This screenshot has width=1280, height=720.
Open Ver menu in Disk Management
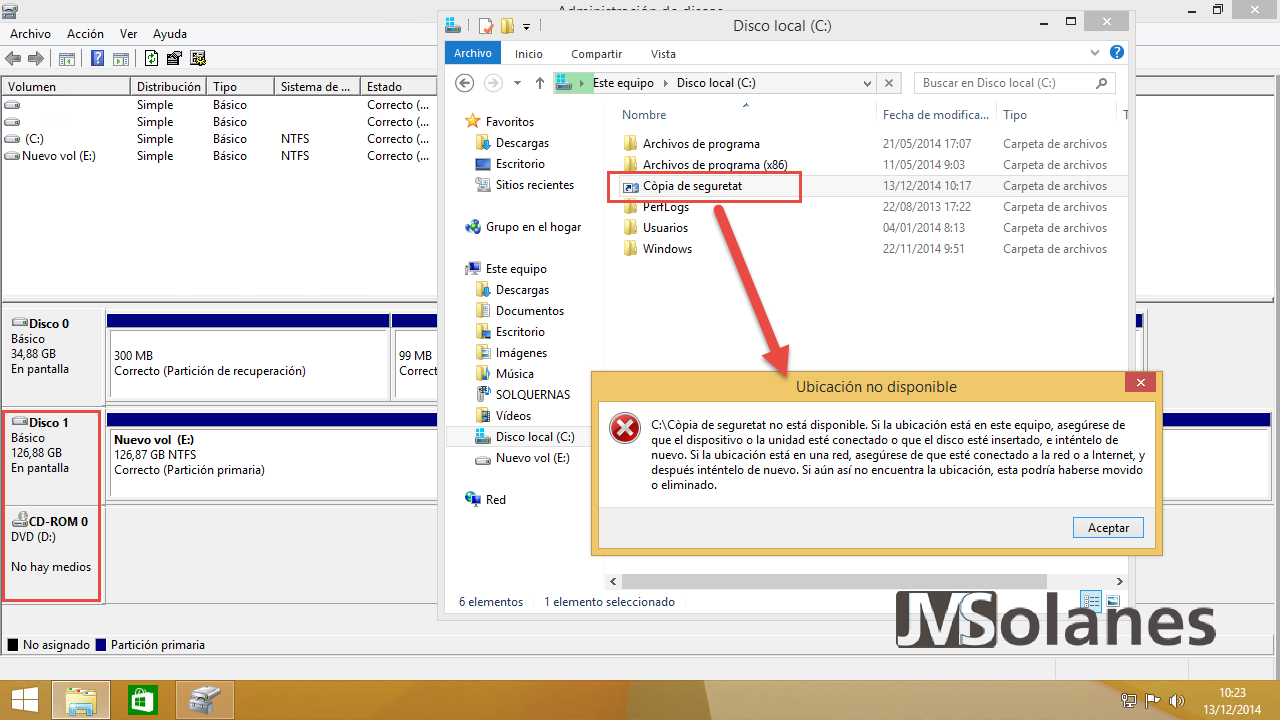point(128,34)
